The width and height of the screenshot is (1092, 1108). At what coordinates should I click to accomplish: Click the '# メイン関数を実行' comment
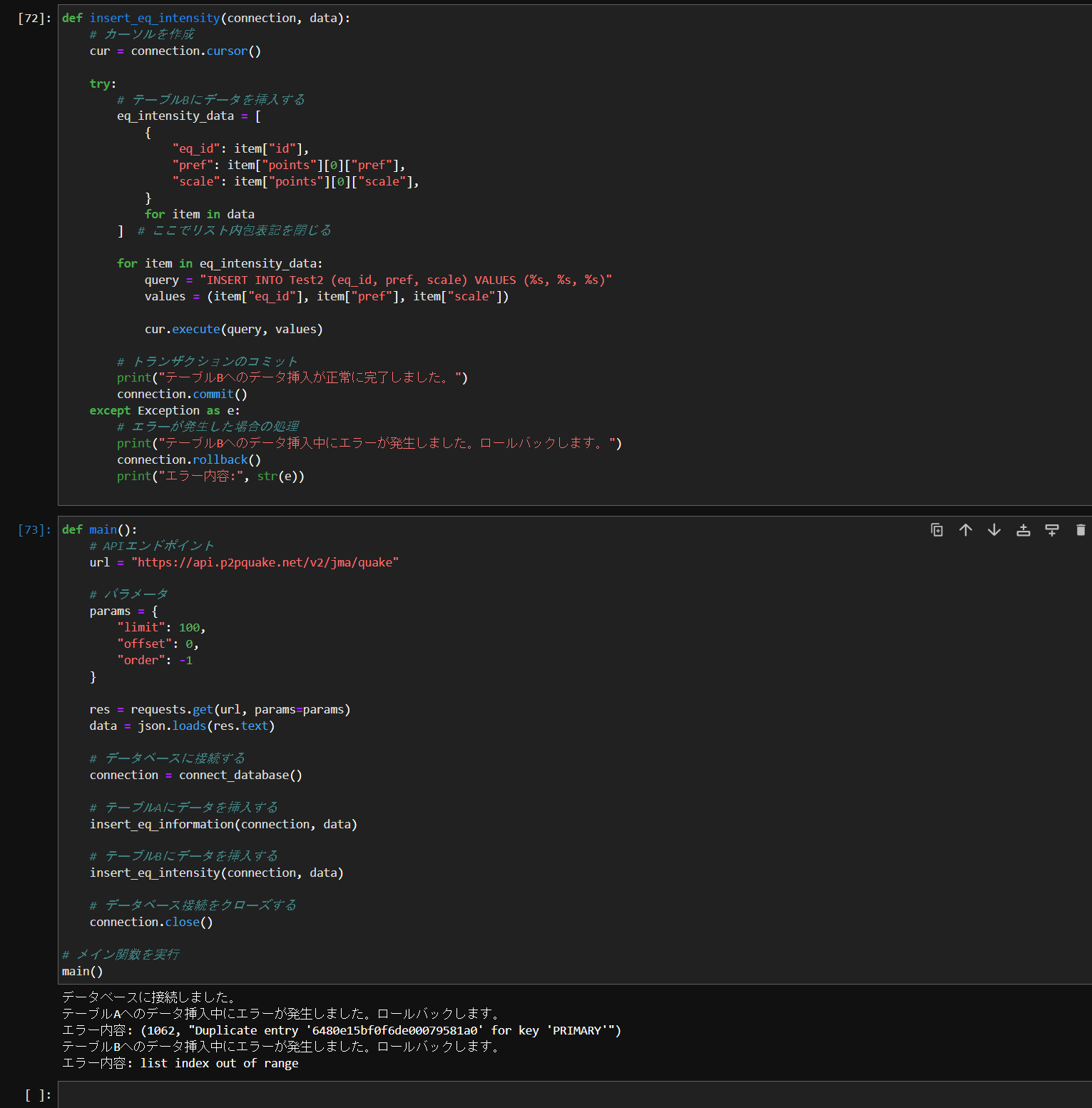(x=121, y=955)
